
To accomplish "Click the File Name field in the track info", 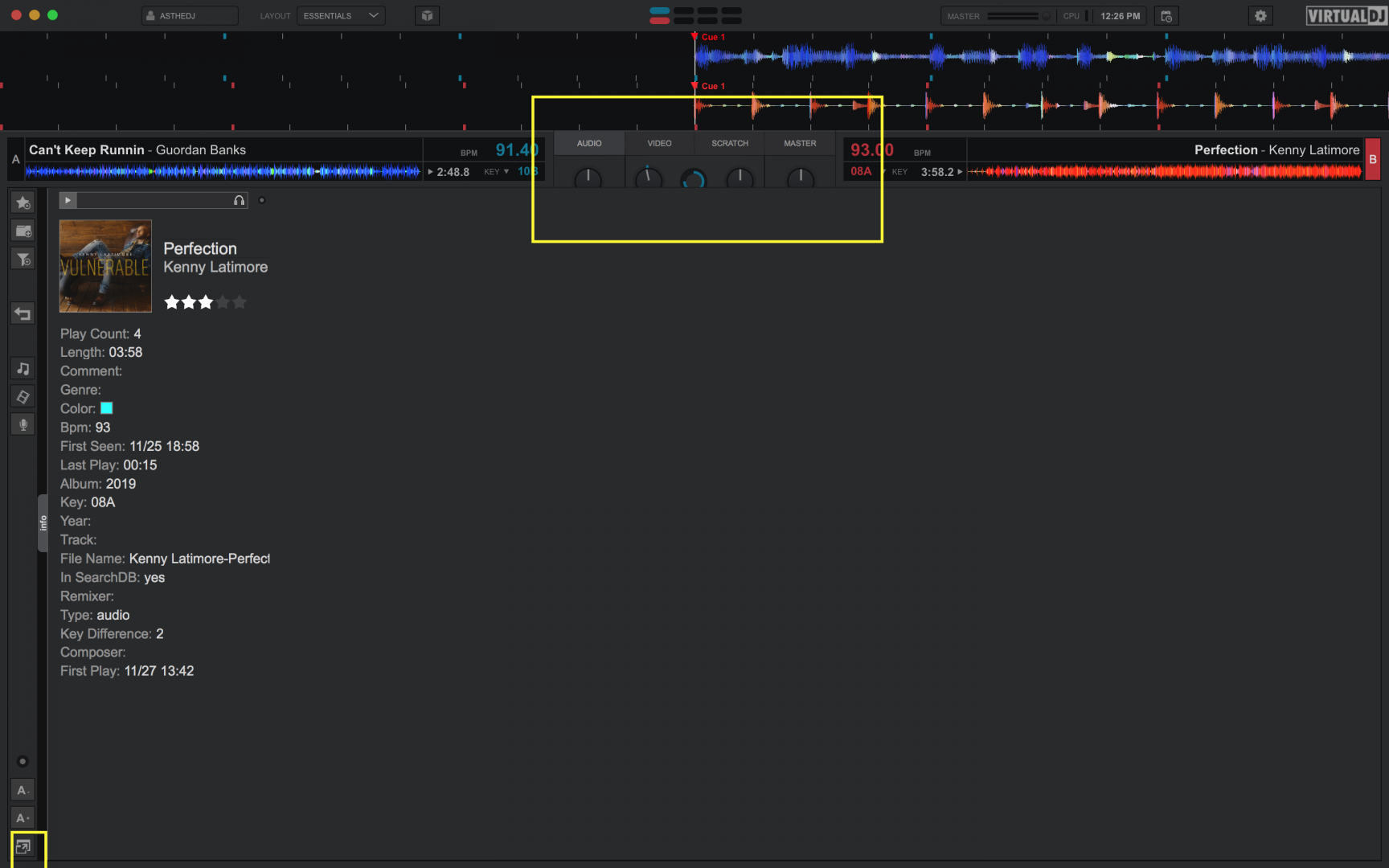I will tap(165, 559).
